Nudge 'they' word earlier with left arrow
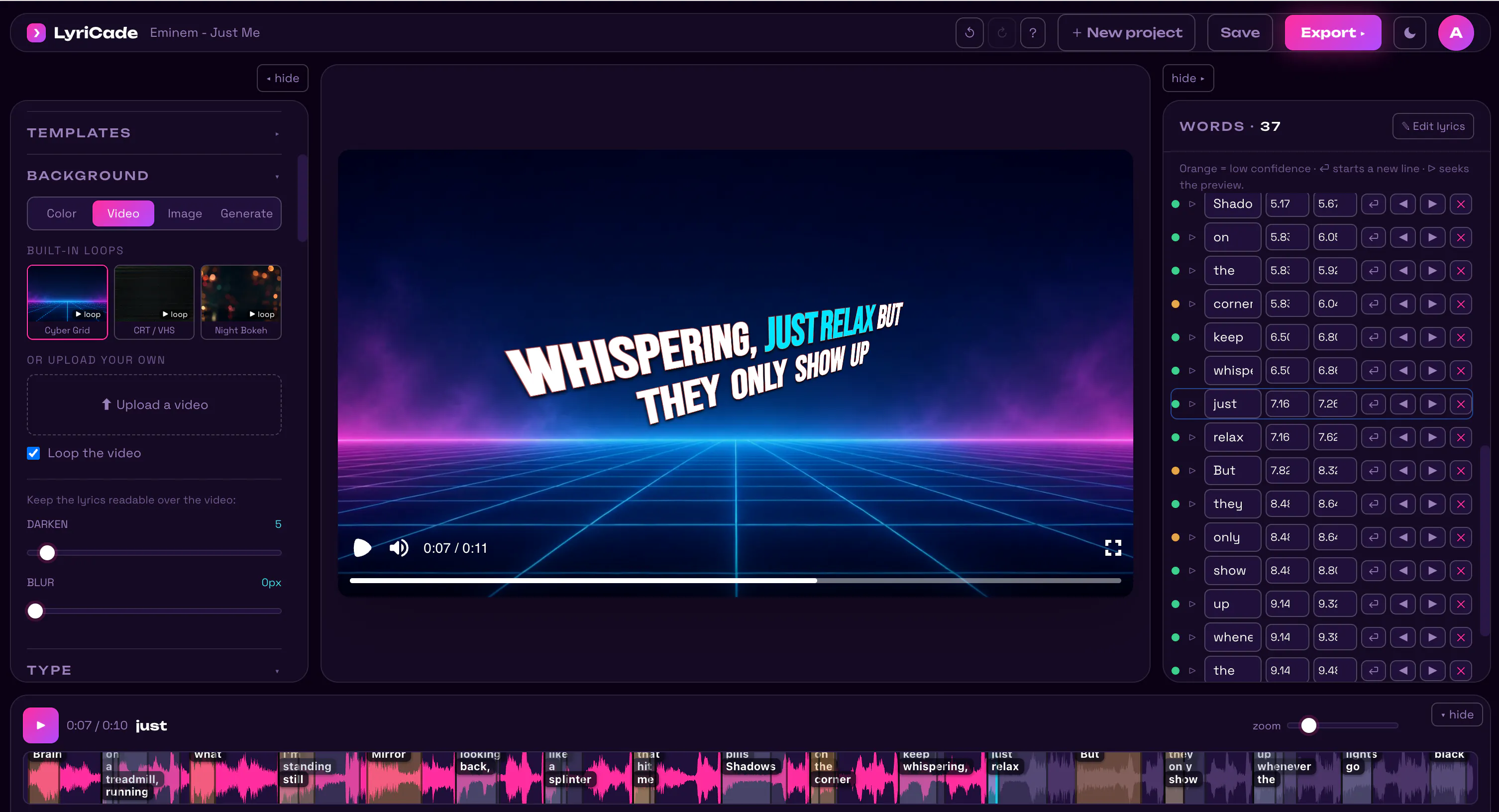The image size is (1499, 812). click(x=1403, y=504)
